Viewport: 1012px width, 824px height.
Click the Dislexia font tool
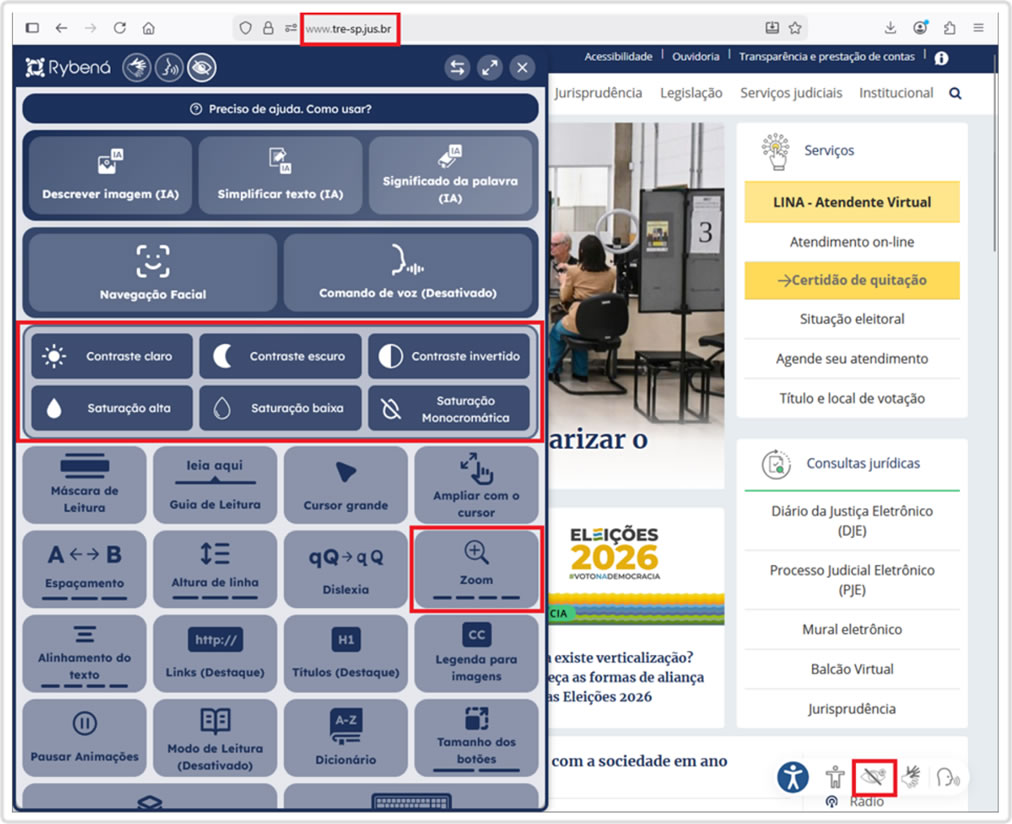click(x=345, y=569)
